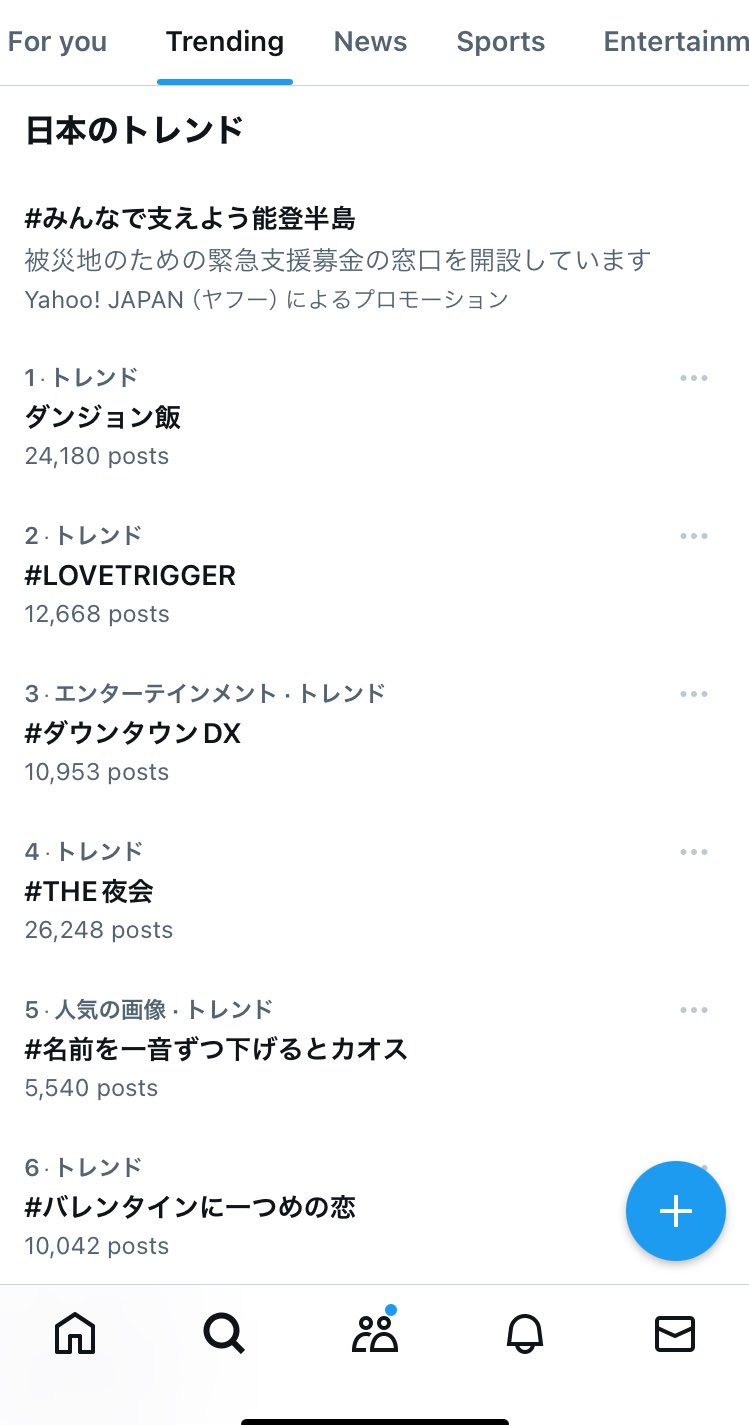Open promoted #みんなで支えよう能登半島 hashtag
The image size is (749, 1425).
[190, 218]
